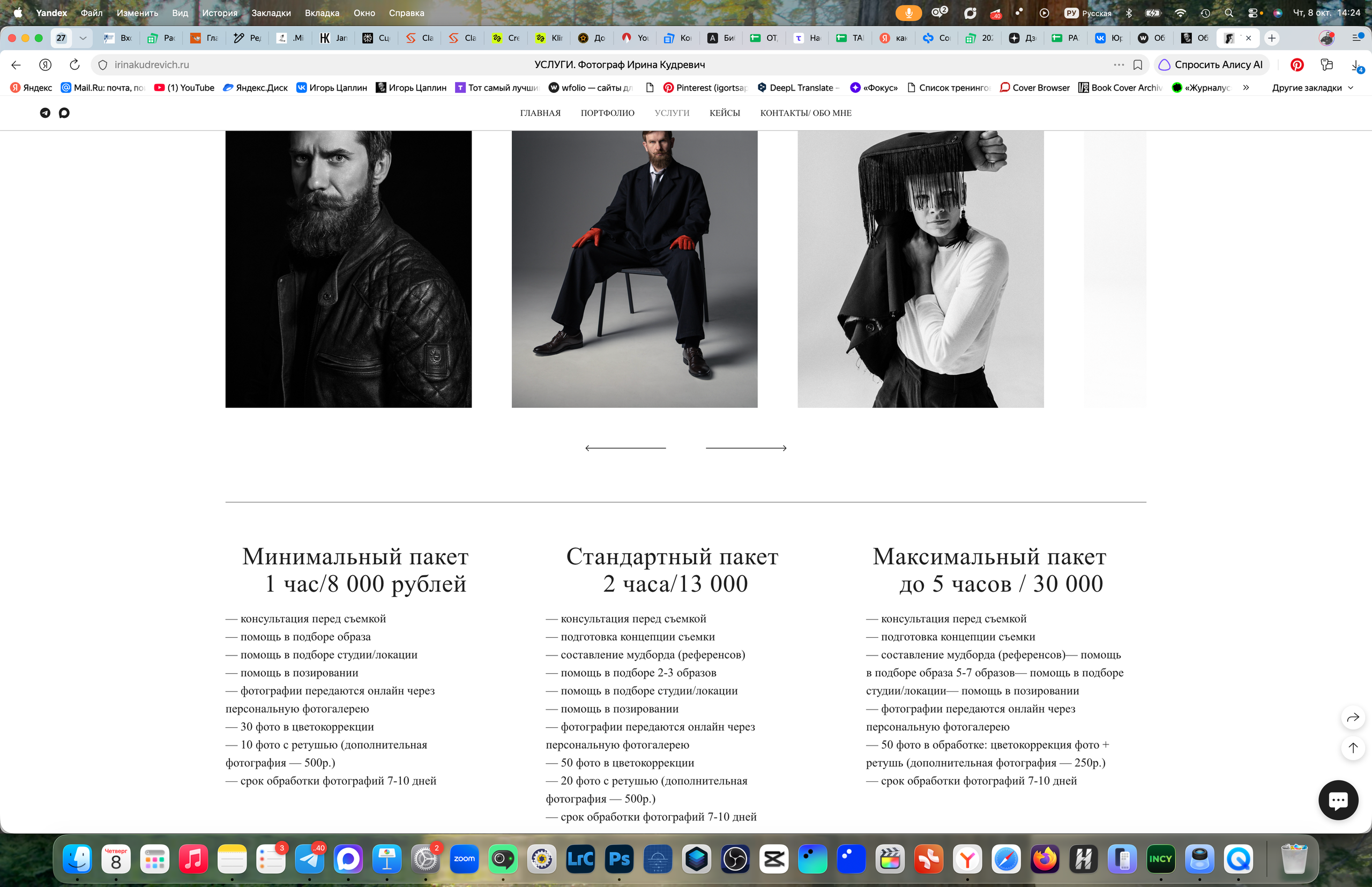Open the downloads icon in the browser toolbar
1372x887 pixels.
[x=1357, y=65]
